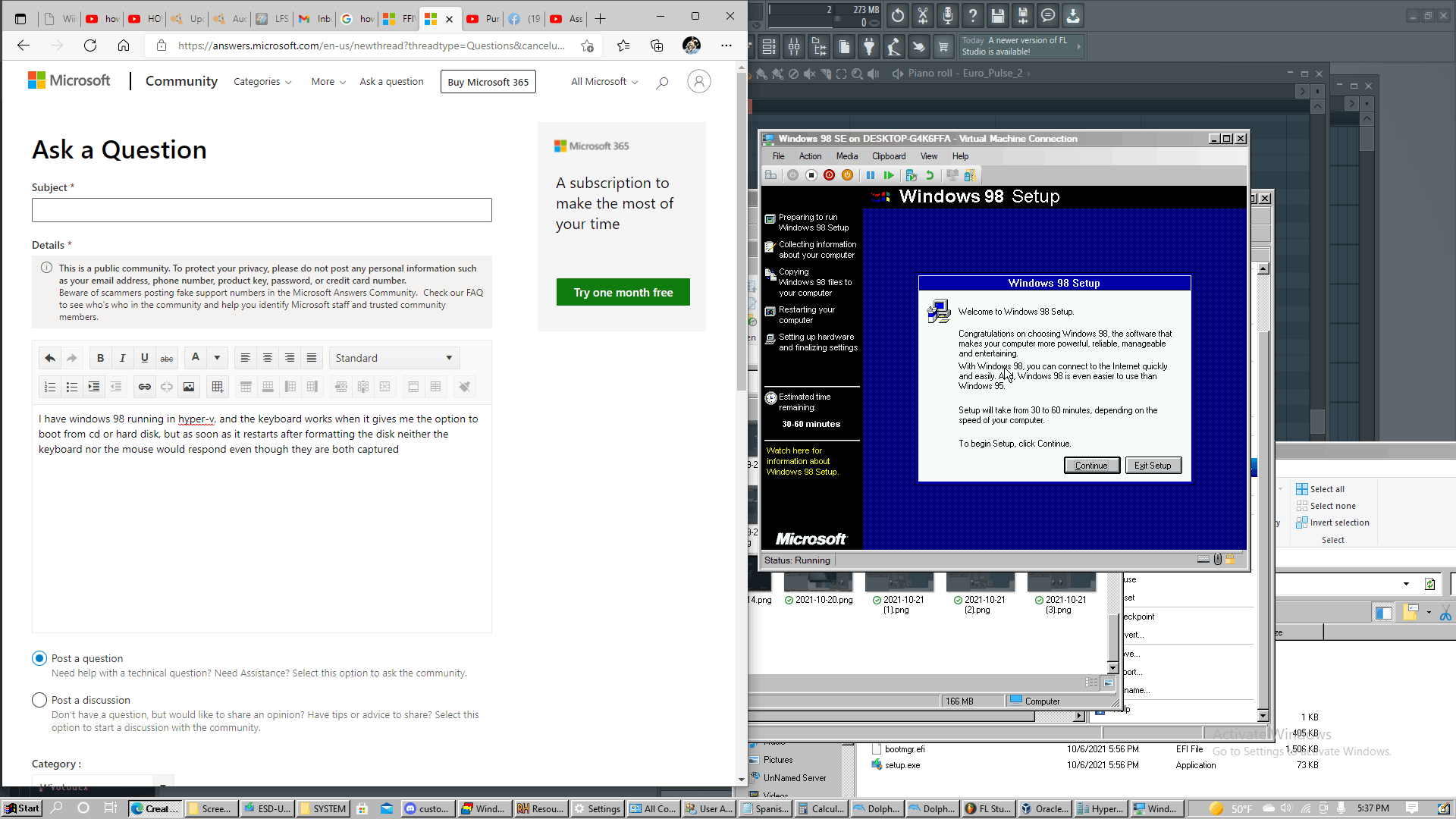Toggle italic formatting in the post editor
This screenshot has height=819, width=1456.
tap(122, 358)
